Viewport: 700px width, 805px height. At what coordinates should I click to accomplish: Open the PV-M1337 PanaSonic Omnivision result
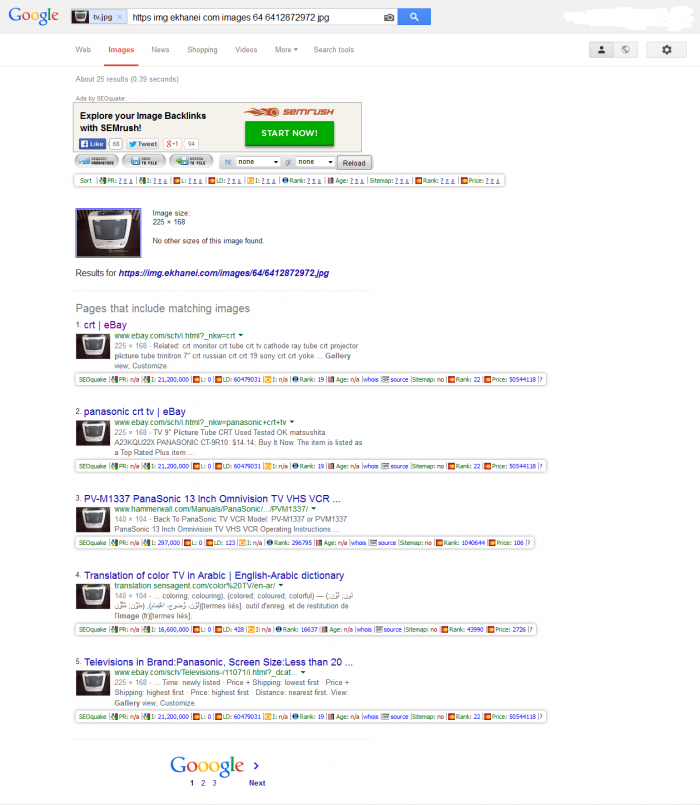tap(212, 499)
